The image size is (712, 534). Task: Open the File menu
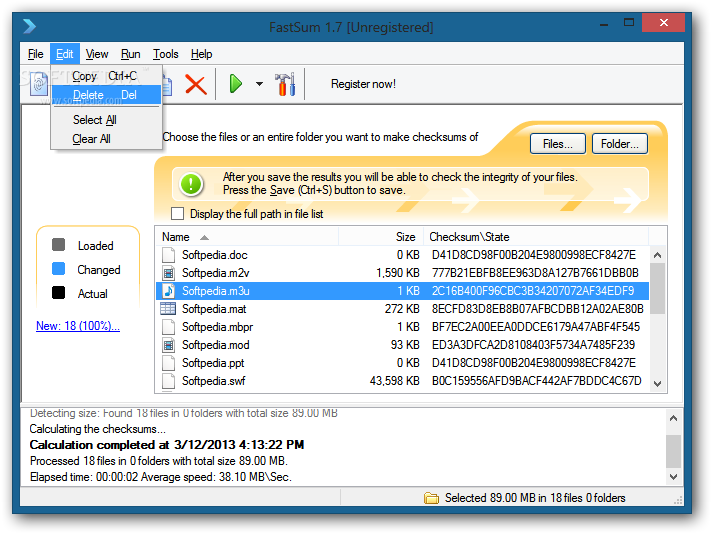(x=35, y=54)
